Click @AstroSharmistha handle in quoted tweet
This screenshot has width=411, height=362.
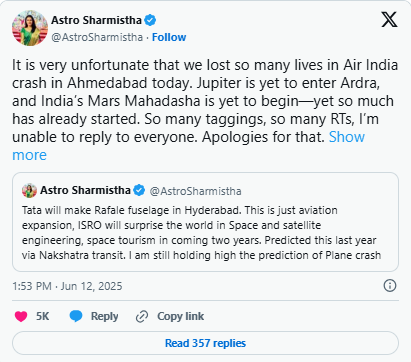point(195,191)
